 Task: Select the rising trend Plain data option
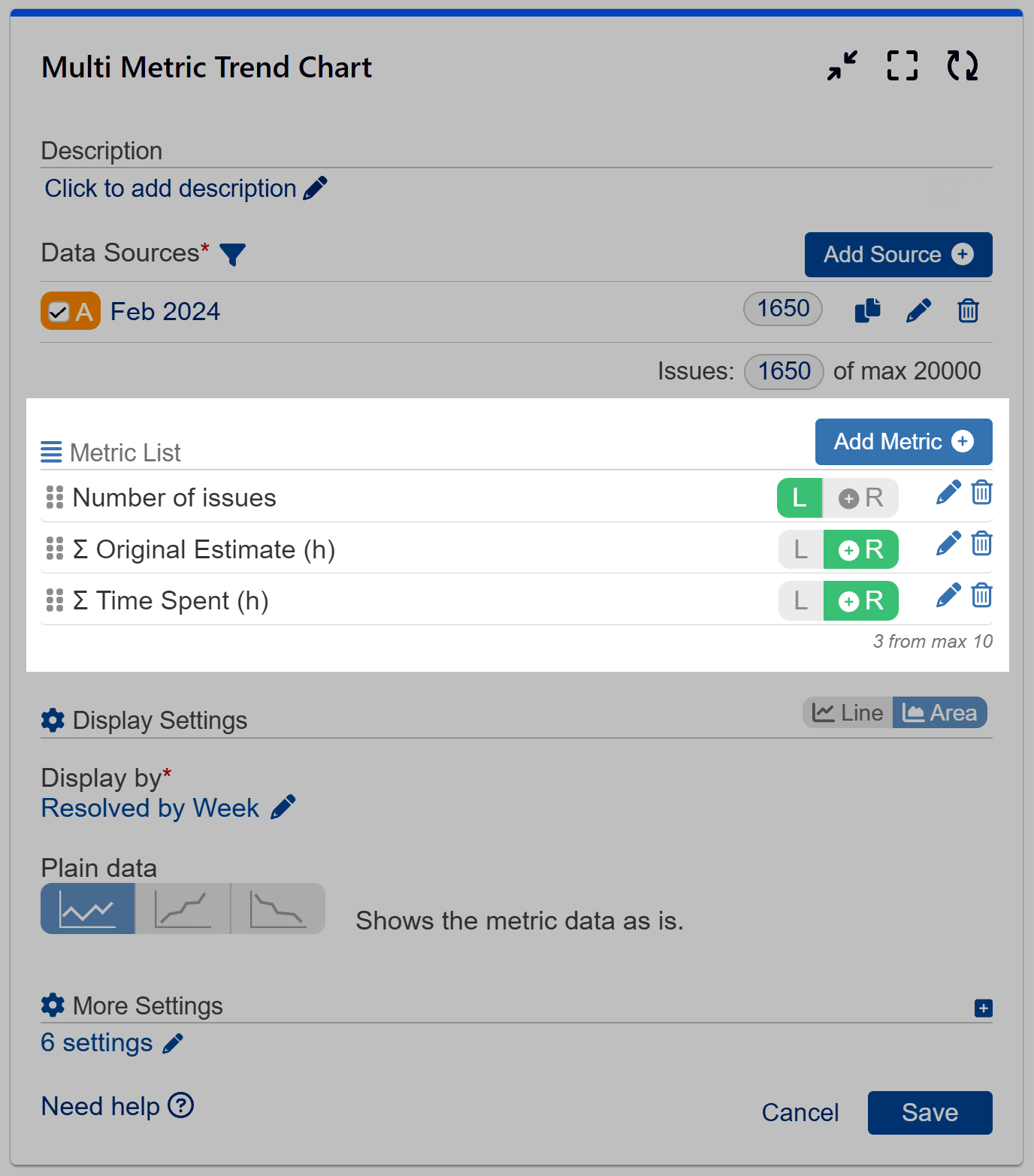click(x=182, y=909)
